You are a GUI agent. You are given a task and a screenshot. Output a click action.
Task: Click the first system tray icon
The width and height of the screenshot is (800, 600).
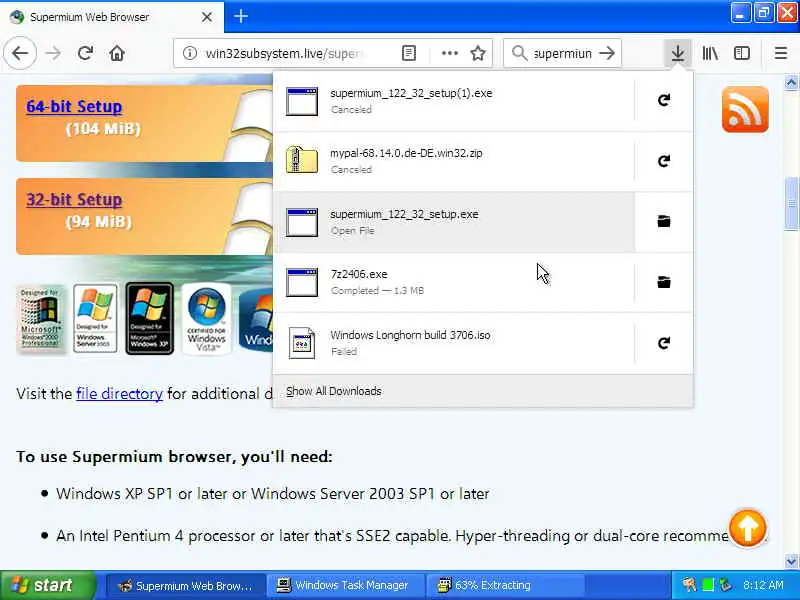pos(689,585)
